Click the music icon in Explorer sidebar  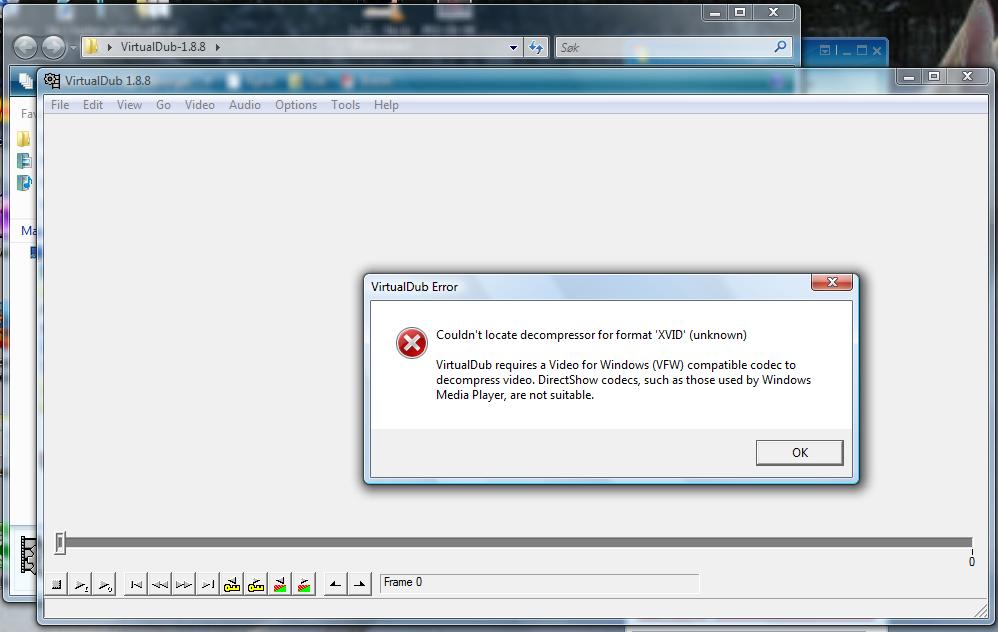click(24, 183)
